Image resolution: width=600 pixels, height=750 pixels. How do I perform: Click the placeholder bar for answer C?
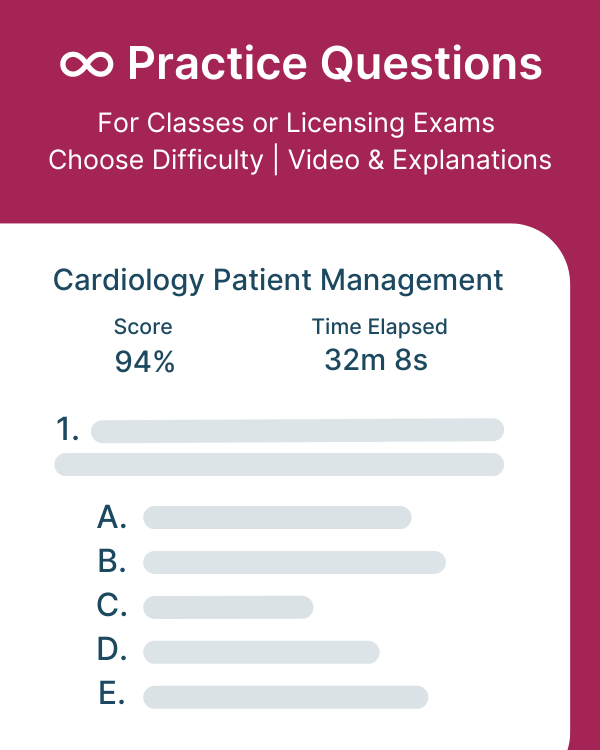tap(228, 607)
